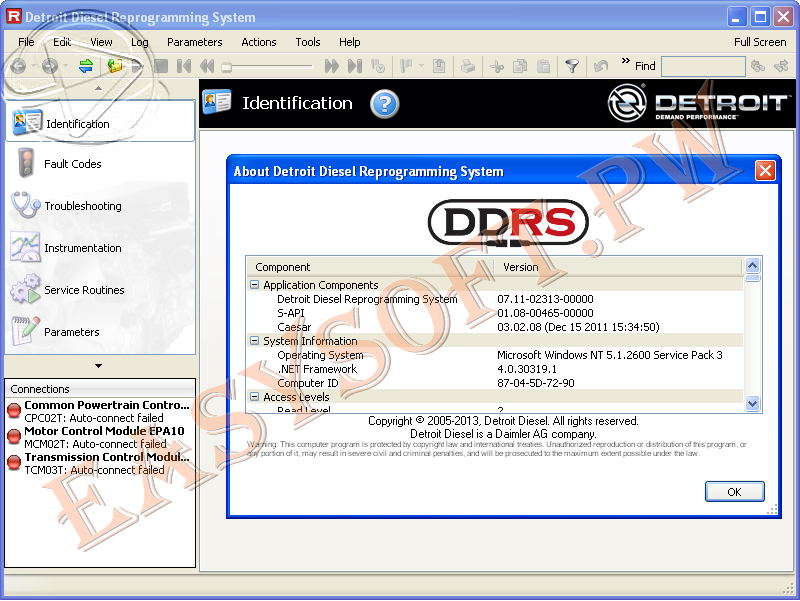Click the Find text field
This screenshot has width=800, height=601.
[703, 66]
